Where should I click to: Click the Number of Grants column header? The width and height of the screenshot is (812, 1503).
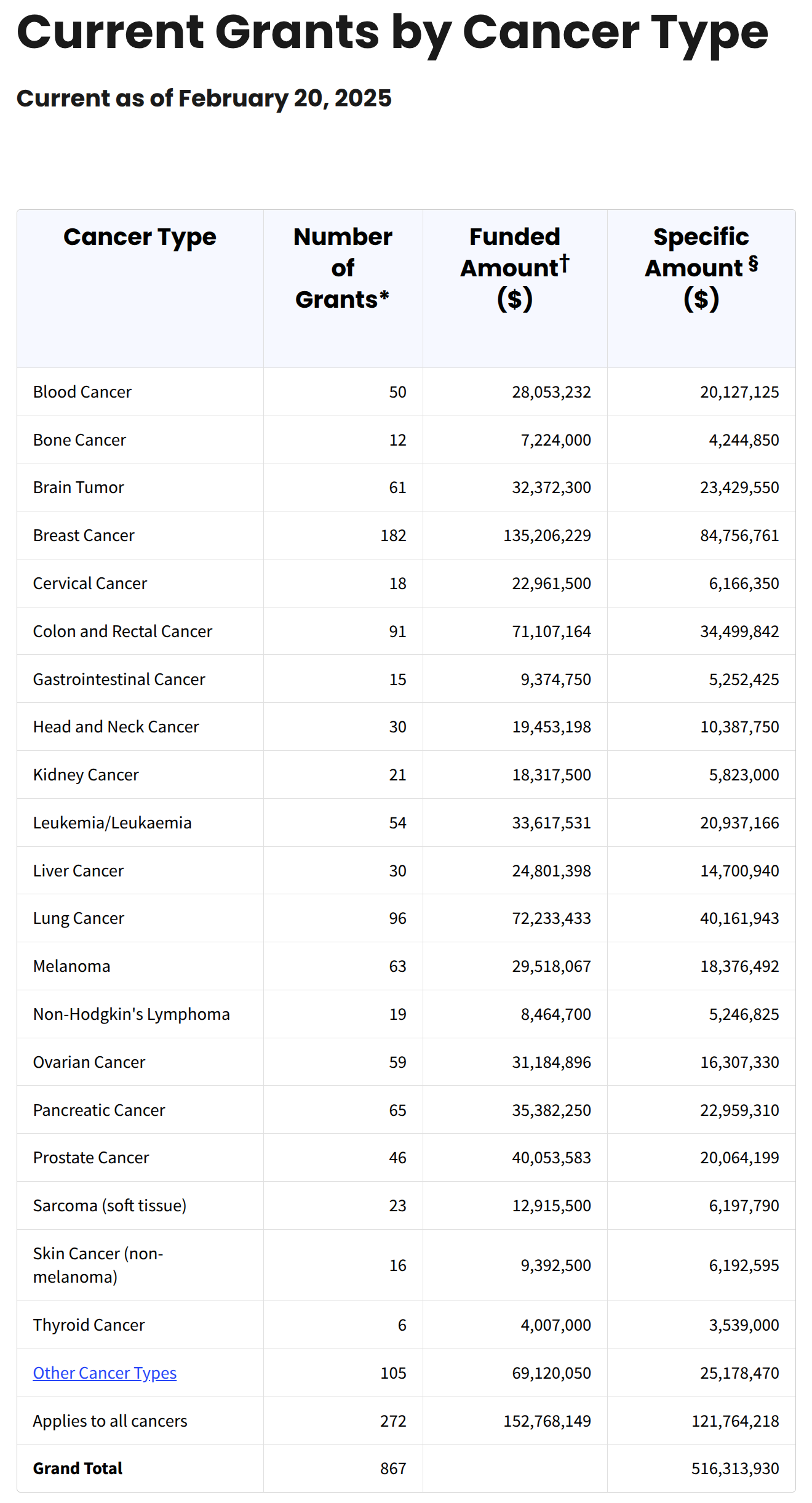click(x=343, y=268)
